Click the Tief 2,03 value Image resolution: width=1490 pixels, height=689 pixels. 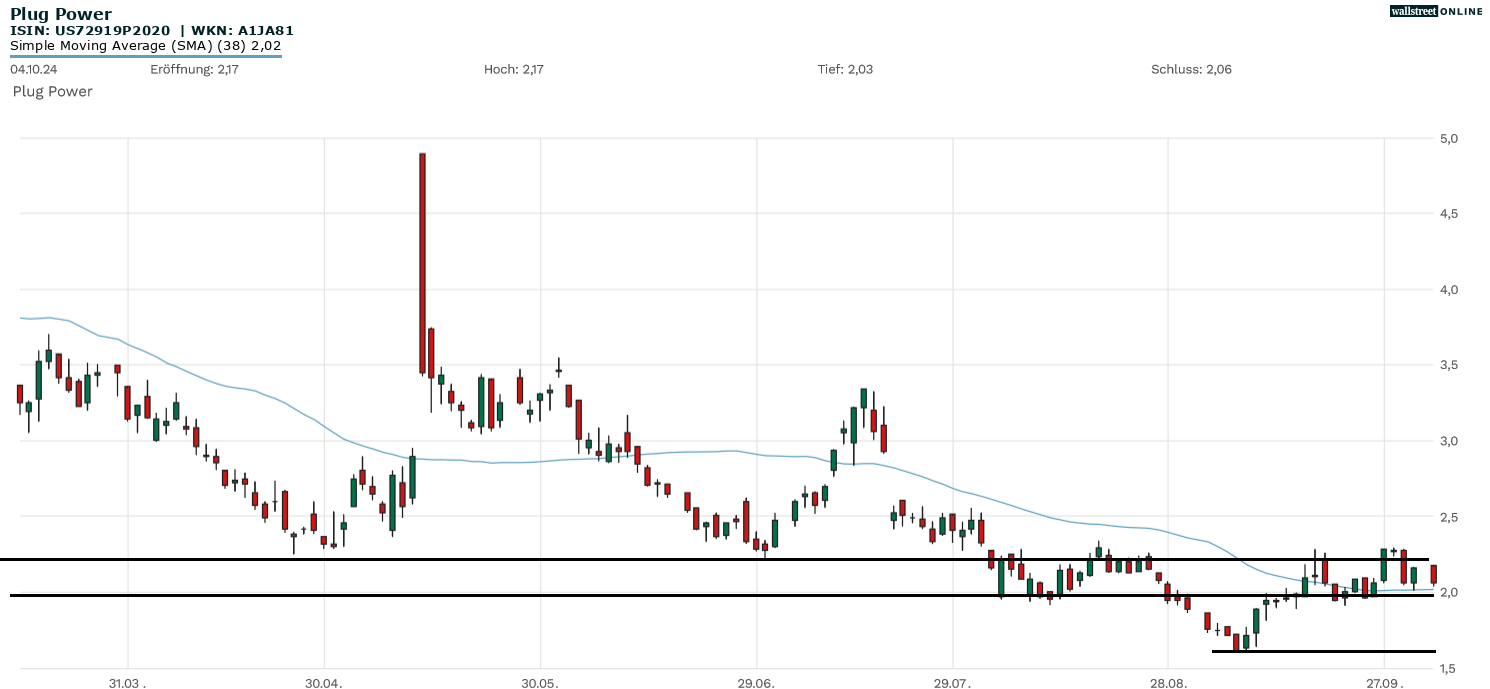[845, 69]
